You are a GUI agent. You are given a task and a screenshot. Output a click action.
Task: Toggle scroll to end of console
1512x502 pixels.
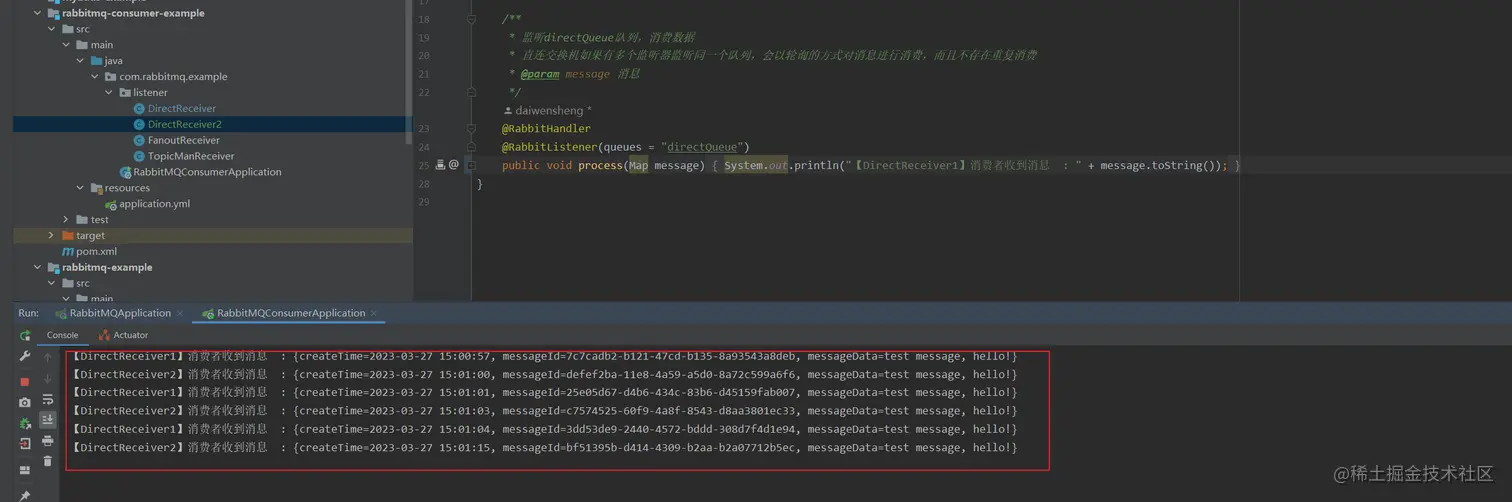click(47, 420)
